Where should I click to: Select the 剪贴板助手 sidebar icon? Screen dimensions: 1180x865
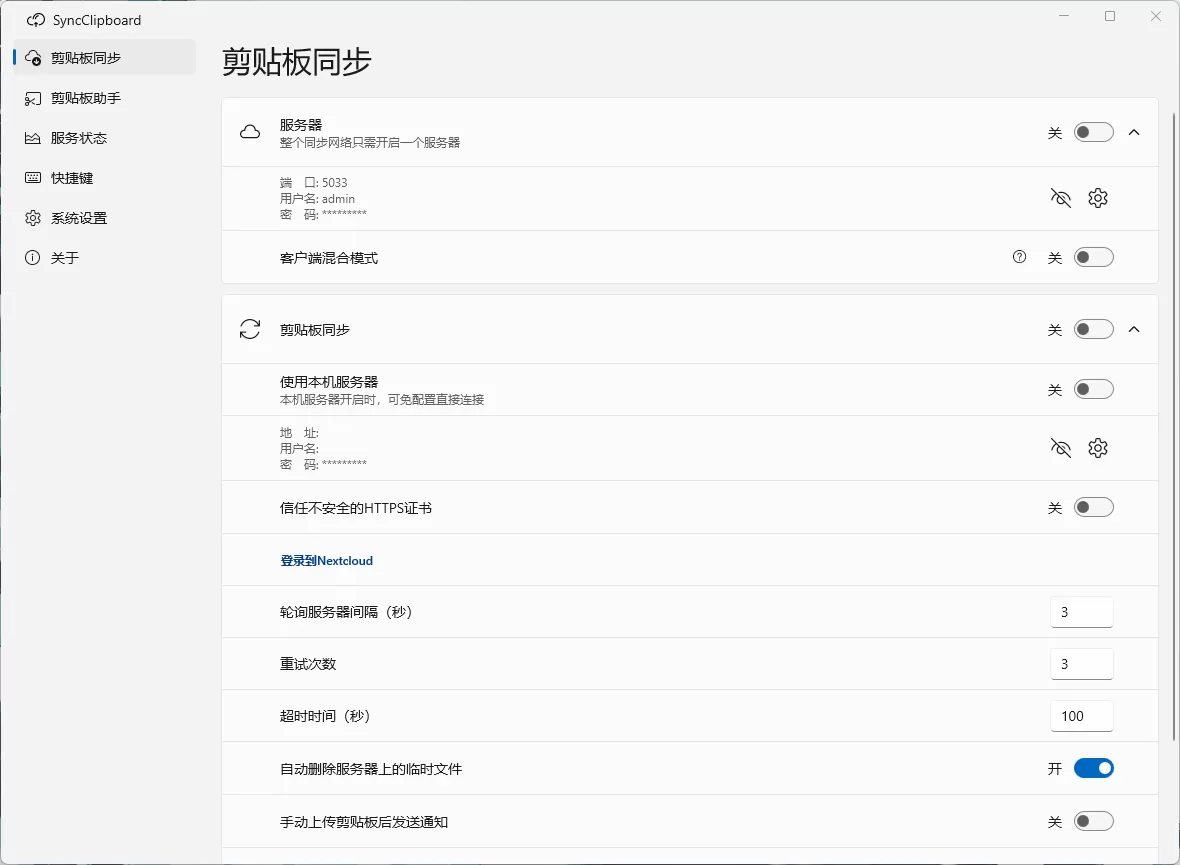click(33, 98)
